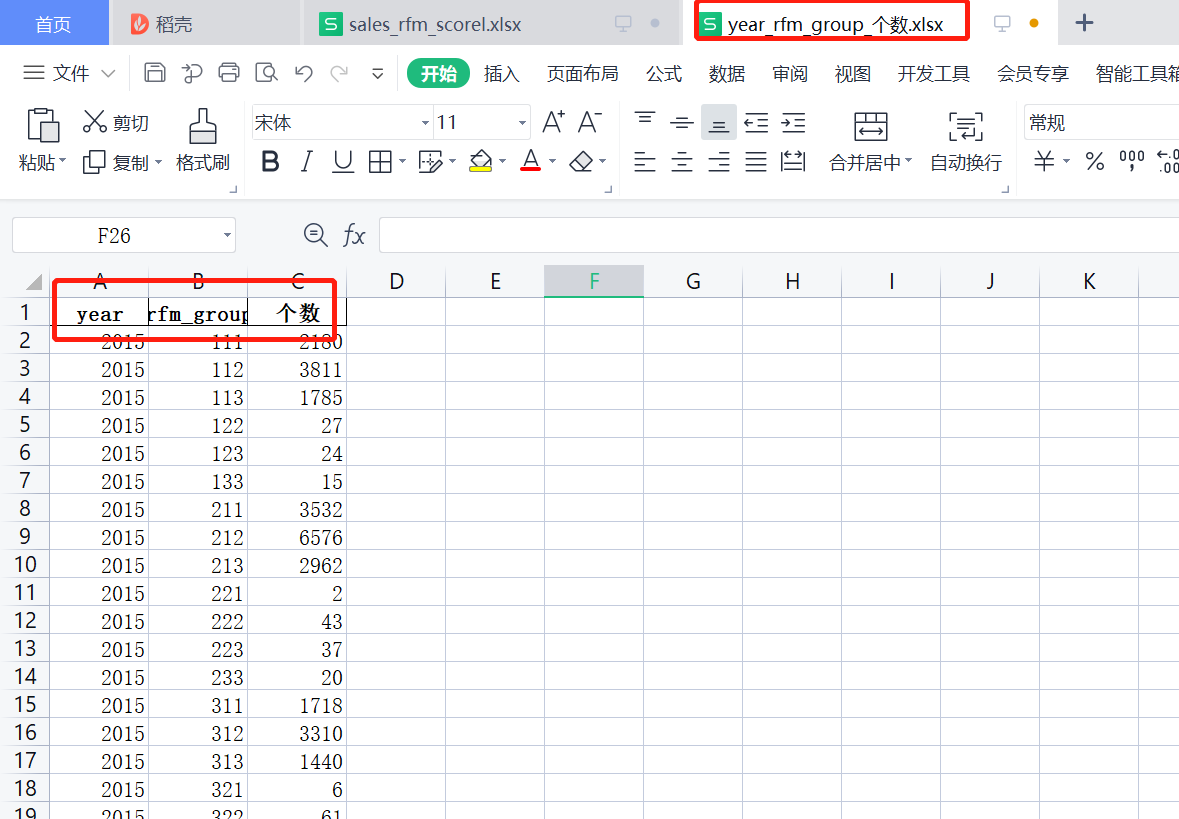Center text horizontally
The image size is (1179, 819).
681,162
